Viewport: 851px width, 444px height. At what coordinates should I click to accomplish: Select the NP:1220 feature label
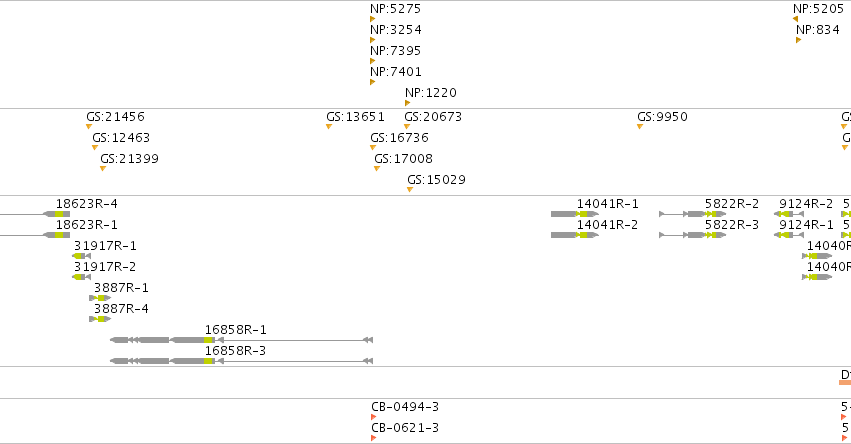431,93
